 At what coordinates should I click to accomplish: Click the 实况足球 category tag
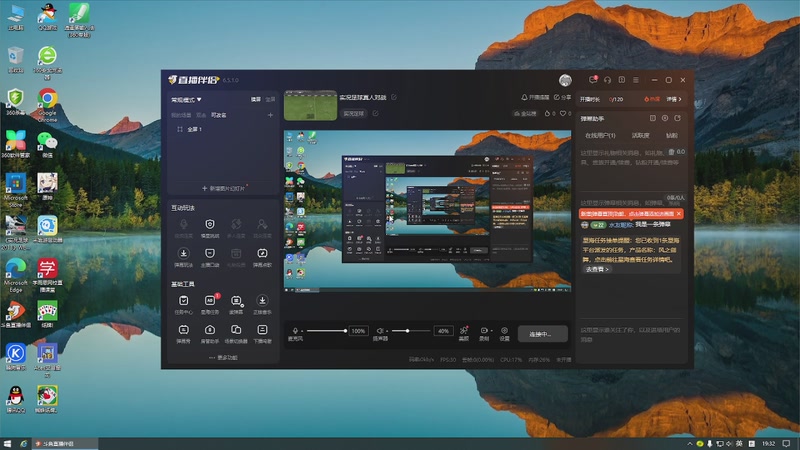[x=354, y=114]
